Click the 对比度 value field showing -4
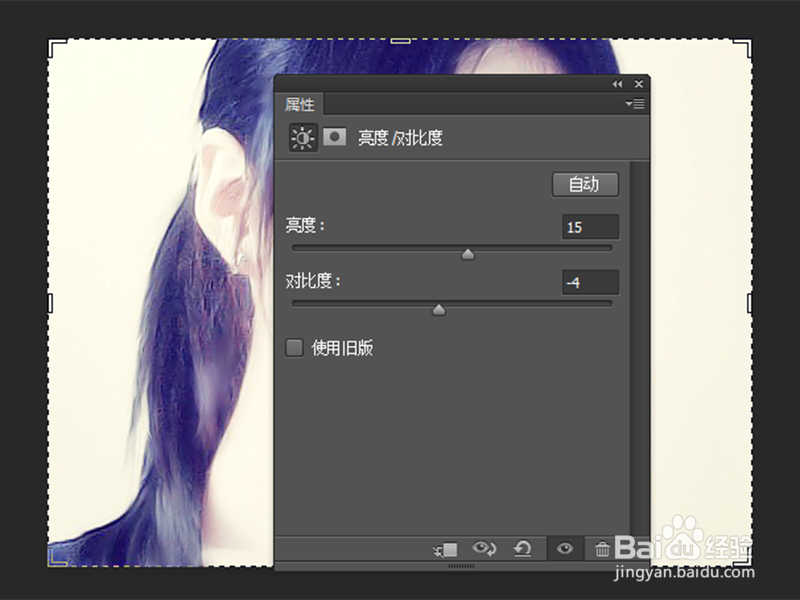The width and height of the screenshot is (800, 600). 590,282
